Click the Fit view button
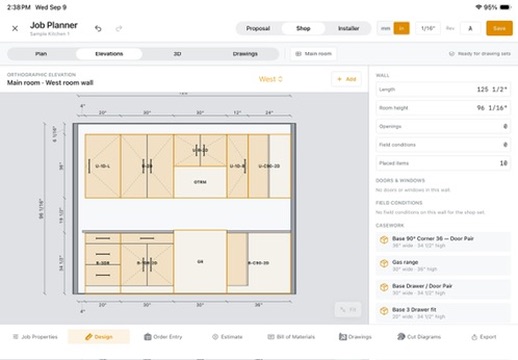This screenshot has width=518, height=360. tap(348, 310)
